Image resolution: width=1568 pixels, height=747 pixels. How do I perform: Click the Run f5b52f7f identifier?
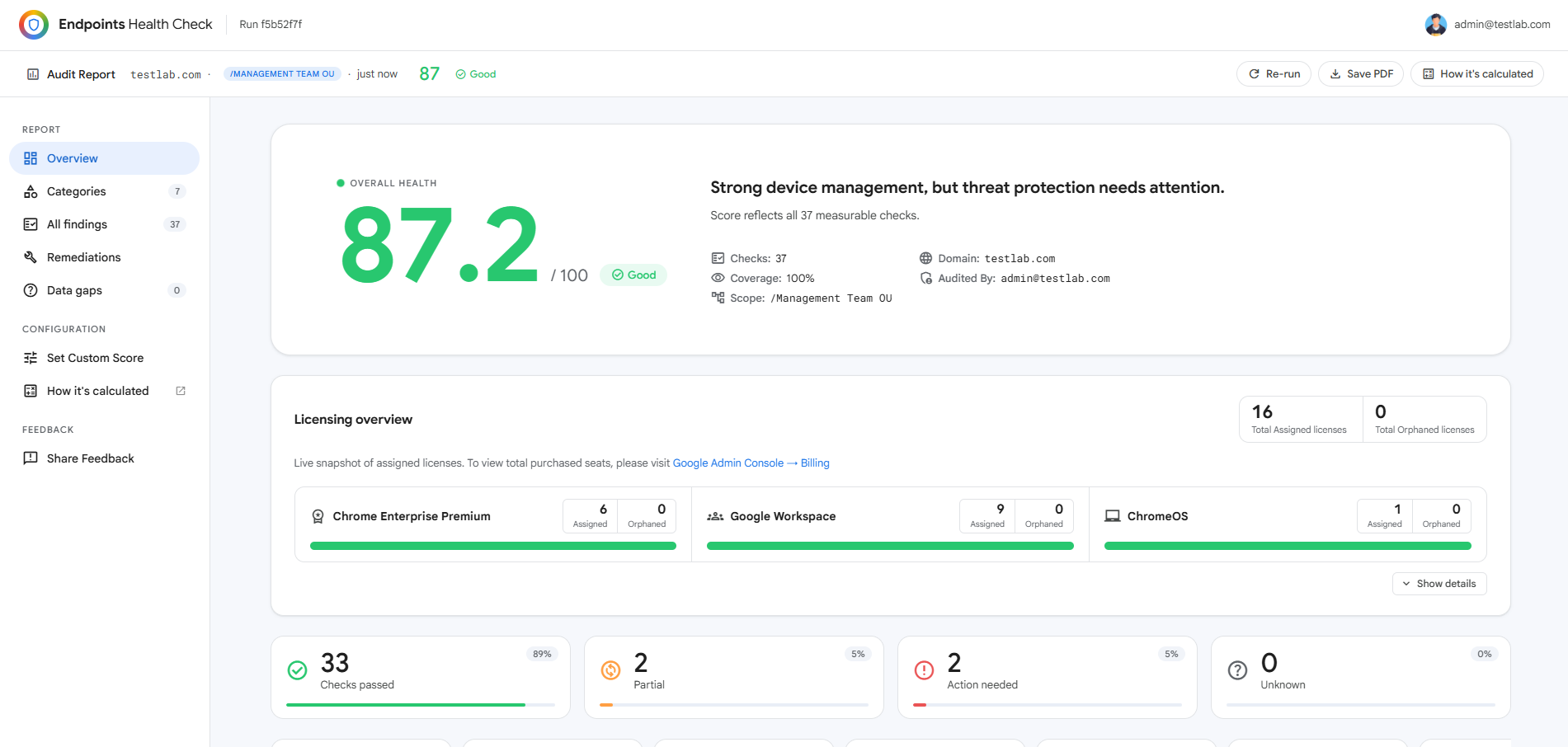(x=271, y=25)
